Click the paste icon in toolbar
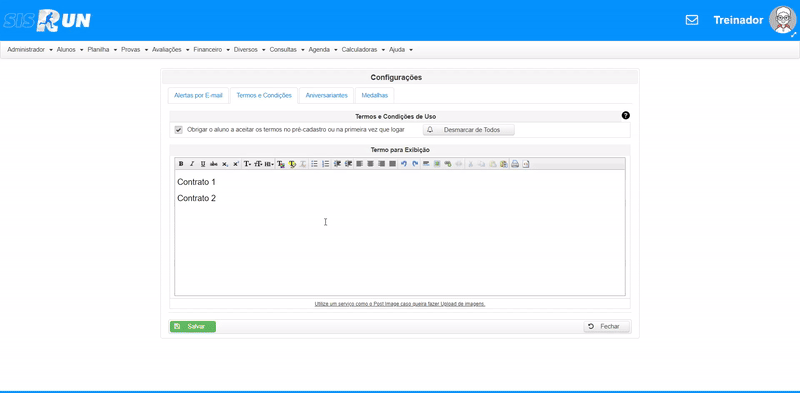800x393 pixels. [493, 164]
